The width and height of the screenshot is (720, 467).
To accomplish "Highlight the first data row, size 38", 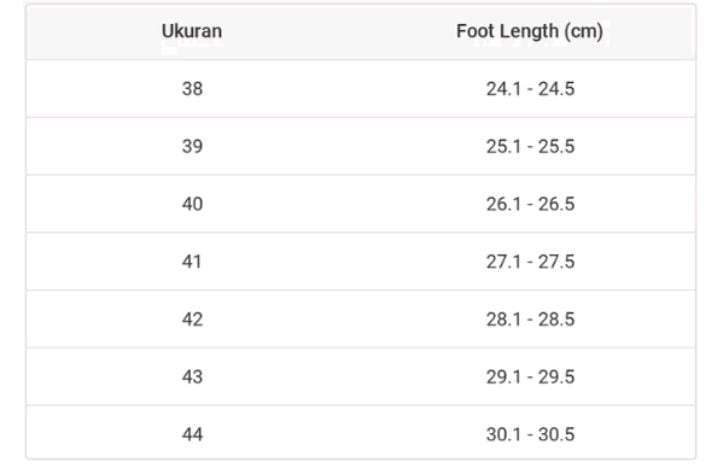I will click(360, 89).
